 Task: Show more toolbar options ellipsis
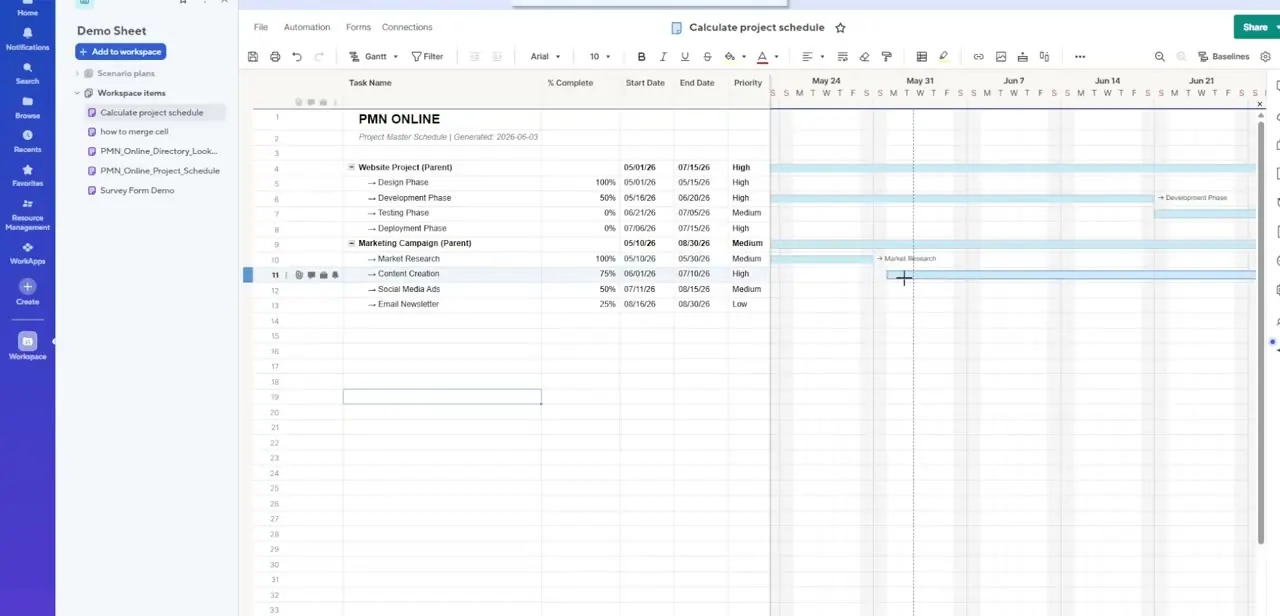coord(1080,57)
